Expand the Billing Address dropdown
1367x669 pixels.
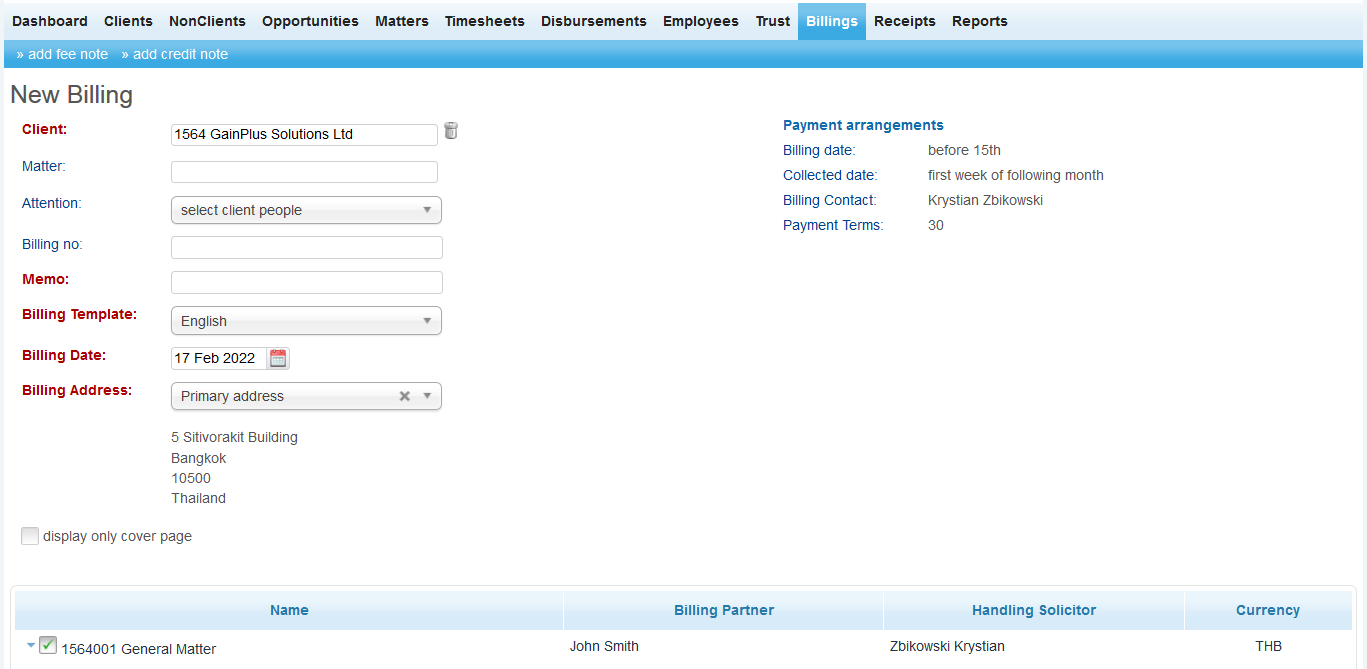[x=427, y=396]
